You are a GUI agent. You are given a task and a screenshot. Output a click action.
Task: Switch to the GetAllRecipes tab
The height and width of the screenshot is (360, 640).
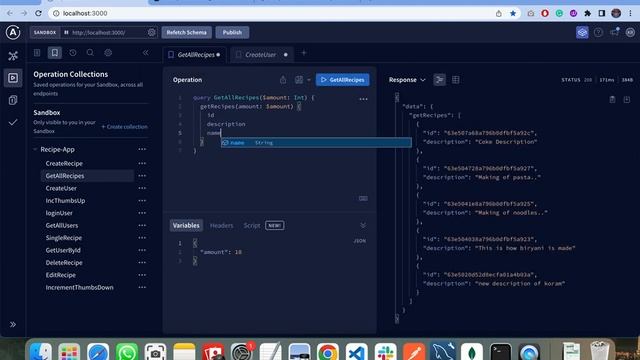coord(194,55)
